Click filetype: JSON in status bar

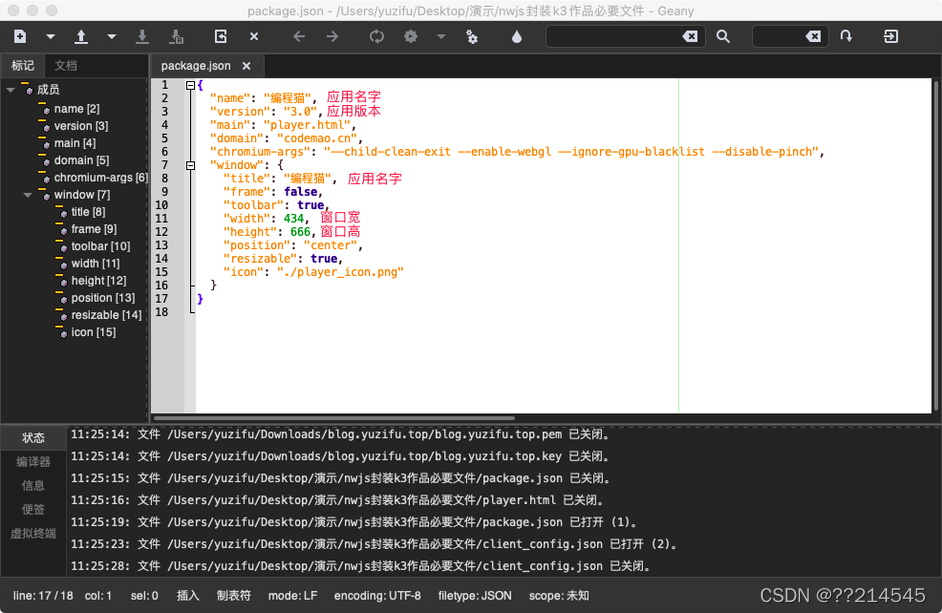pyautogui.click(x=475, y=596)
